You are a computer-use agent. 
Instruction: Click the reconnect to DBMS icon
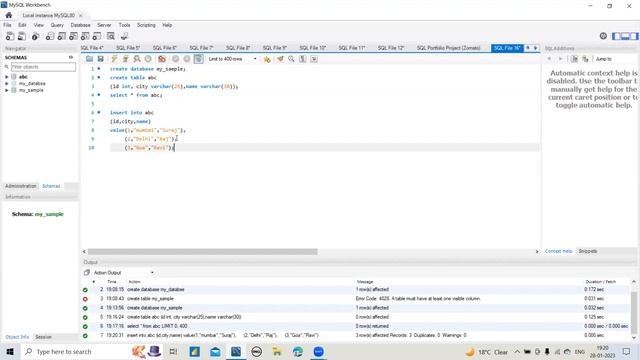[x=124, y=36]
